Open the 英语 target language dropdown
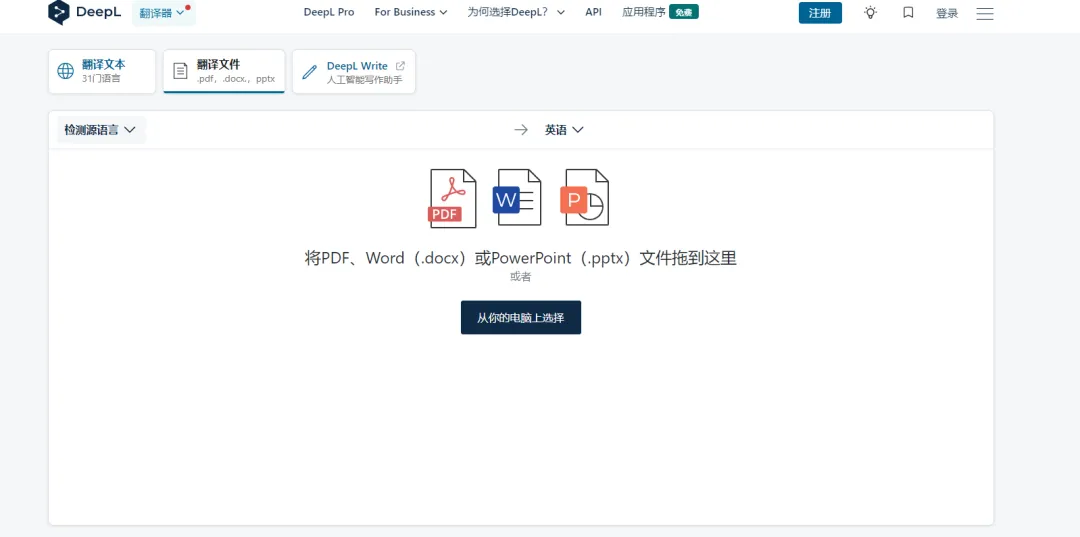 pos(564,129)
